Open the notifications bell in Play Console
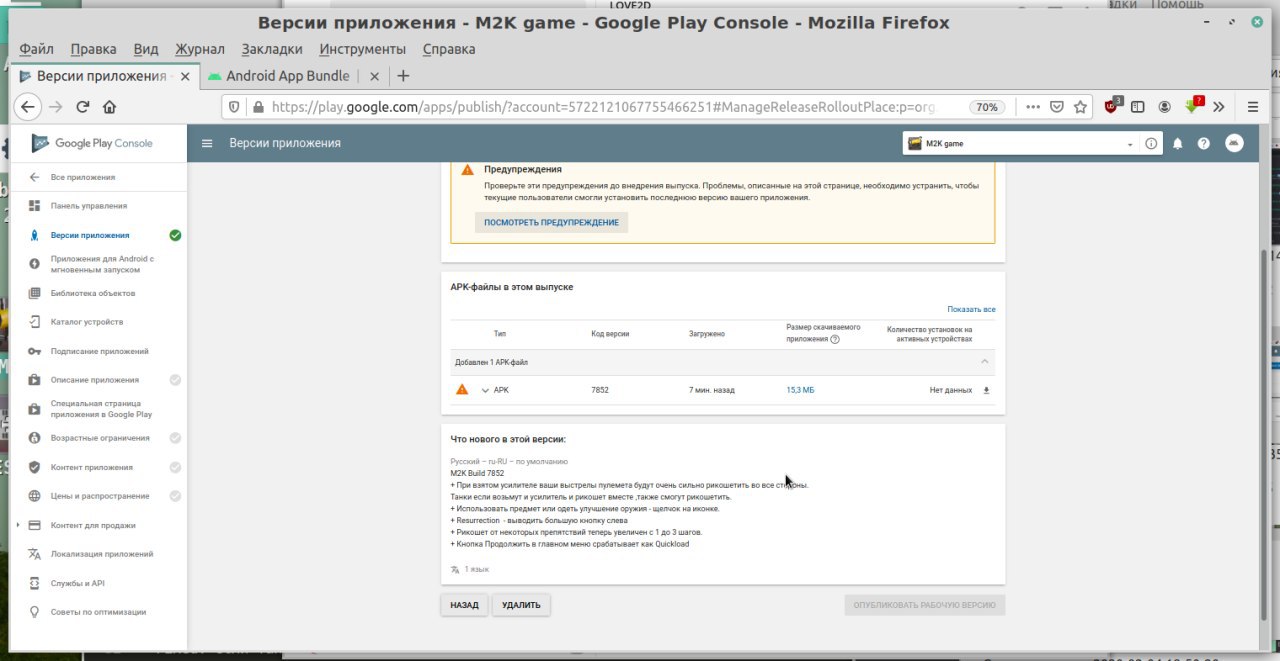The height and width of the screenshot is (661, 1280). point(1177,143)
